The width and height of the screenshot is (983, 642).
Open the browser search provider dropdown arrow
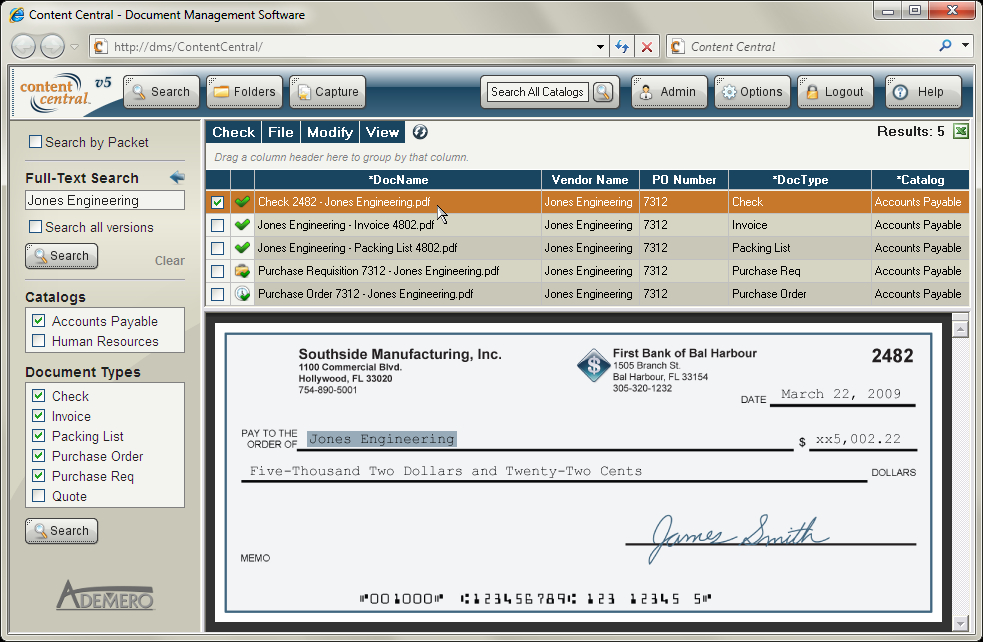point(965,46)
